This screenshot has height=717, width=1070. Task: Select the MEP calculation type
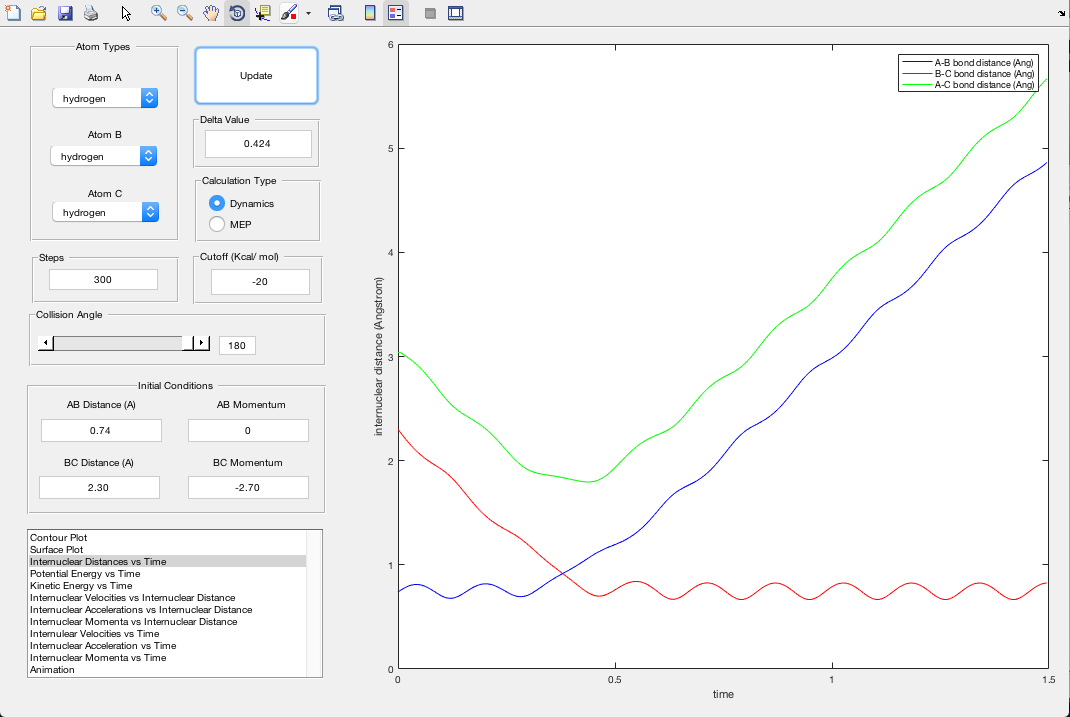coord(217,224)
